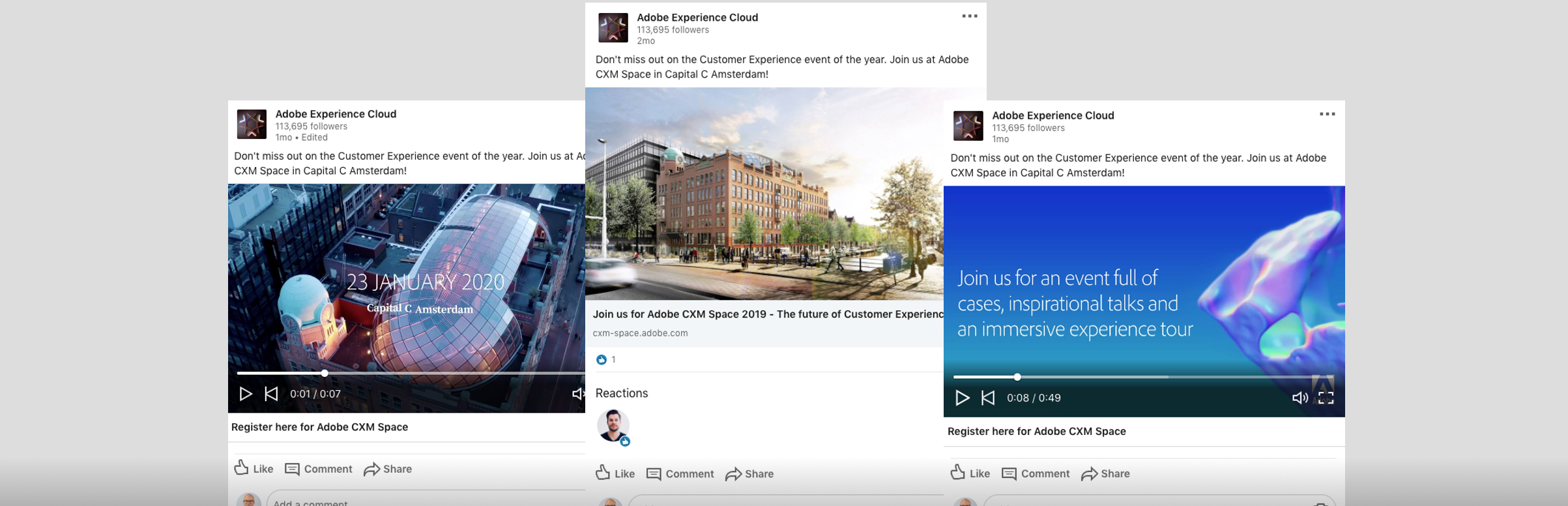The image size is (1568, 506).
Task: Open the reactor's profile photo under Reactions
Action: coord(613,426)
